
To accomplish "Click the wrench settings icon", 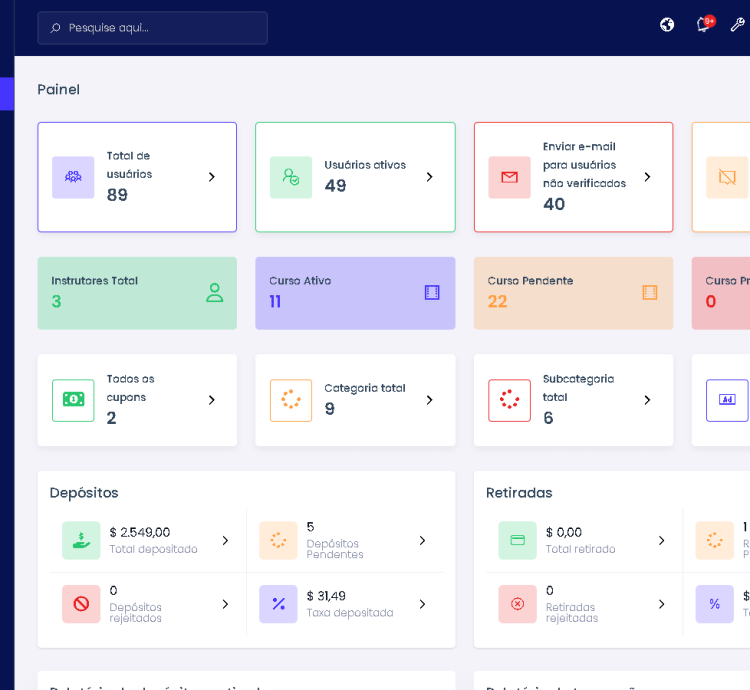I will tap(737, 25).
